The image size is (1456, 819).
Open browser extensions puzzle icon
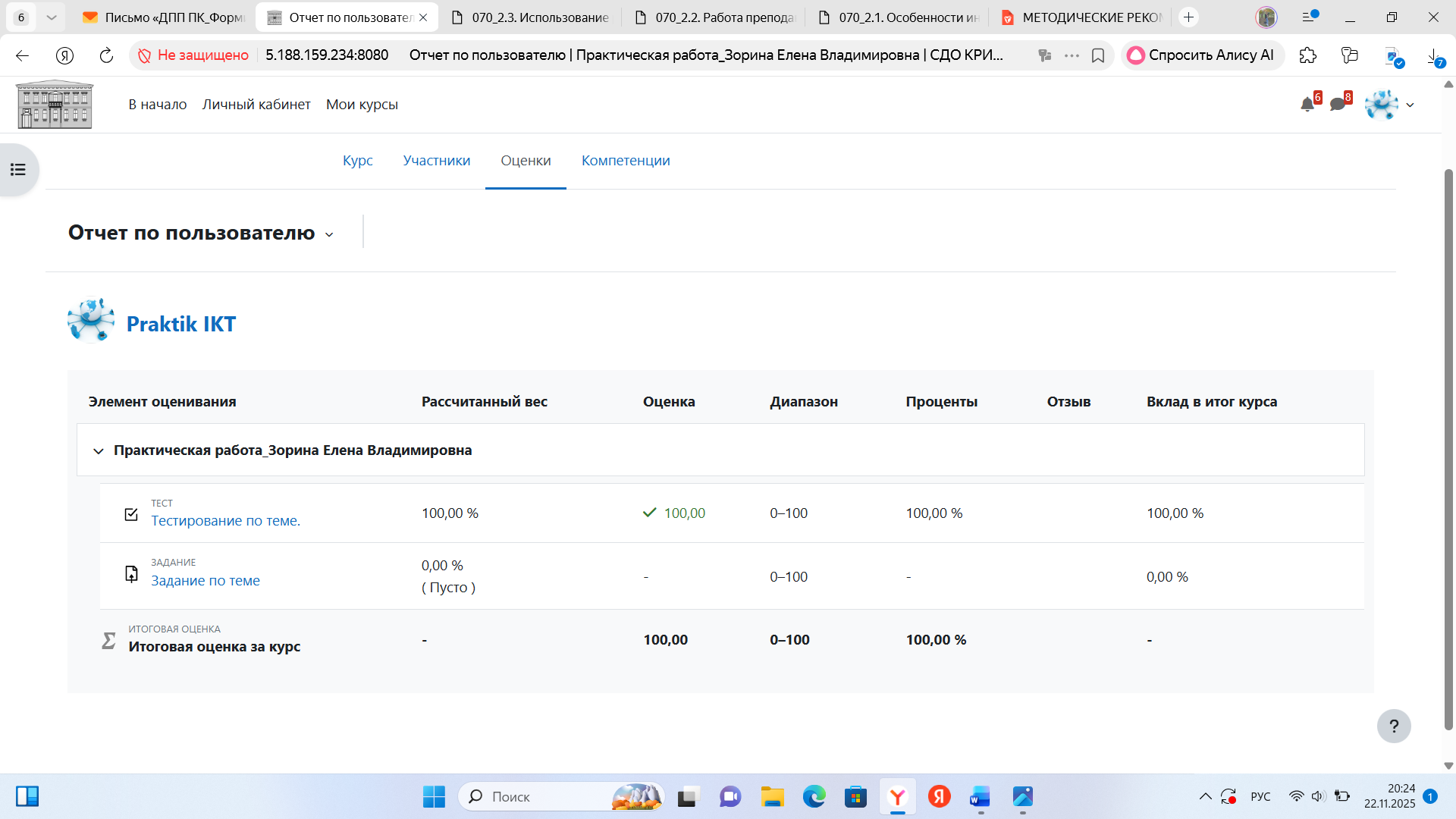(x=1307, y=55)
